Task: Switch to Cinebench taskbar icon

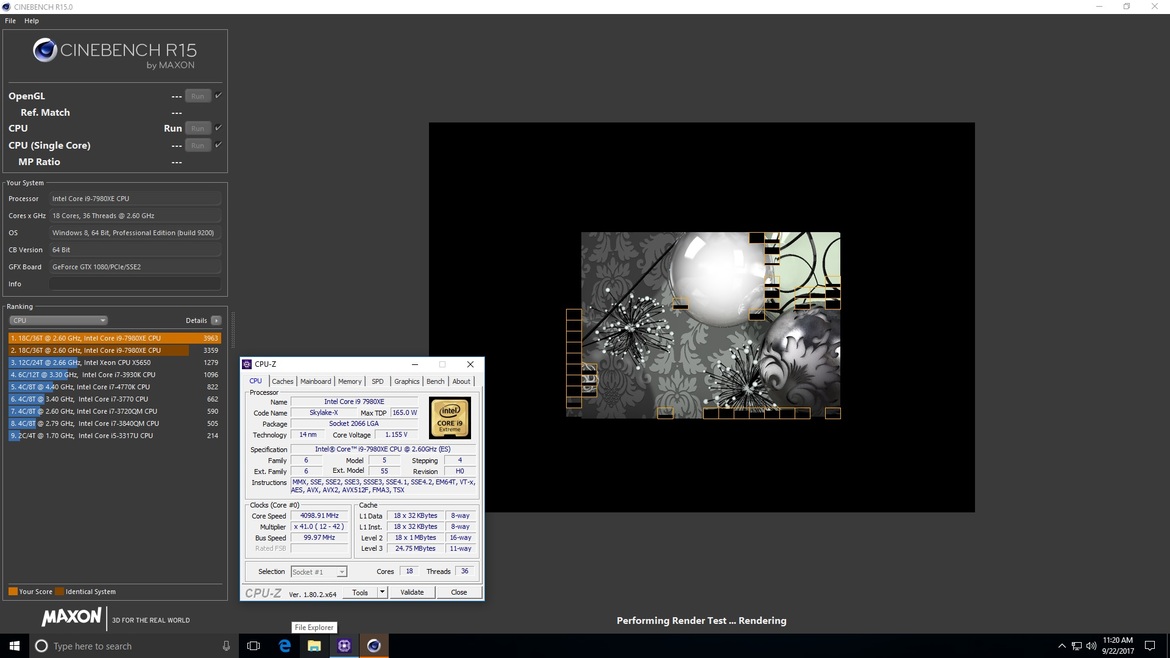Action: pyautogui.click(x=374, y=646)
